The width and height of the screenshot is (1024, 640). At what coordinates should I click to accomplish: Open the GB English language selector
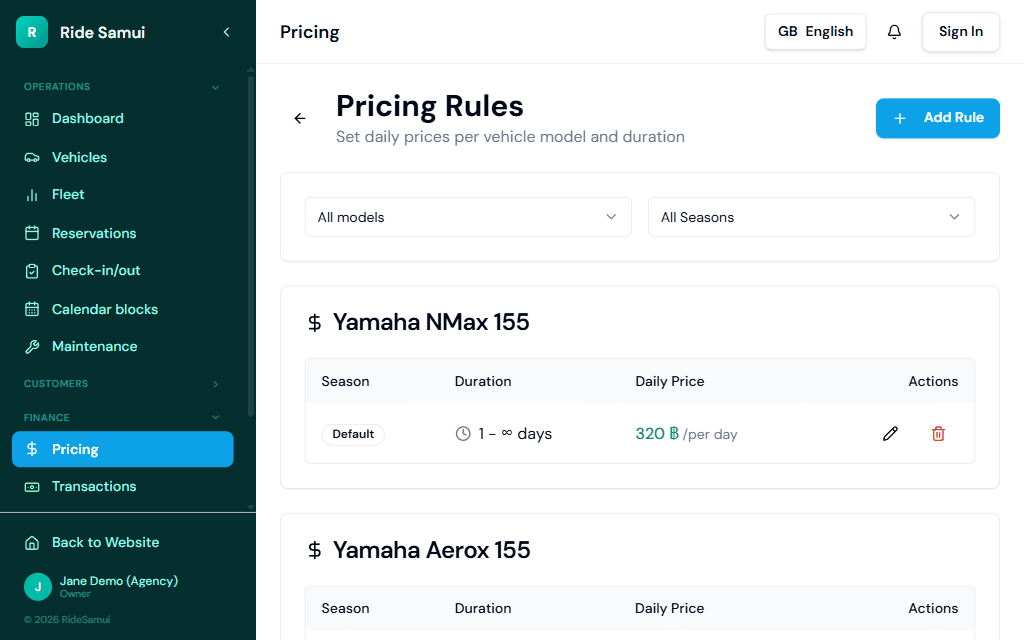coord(815,32)
